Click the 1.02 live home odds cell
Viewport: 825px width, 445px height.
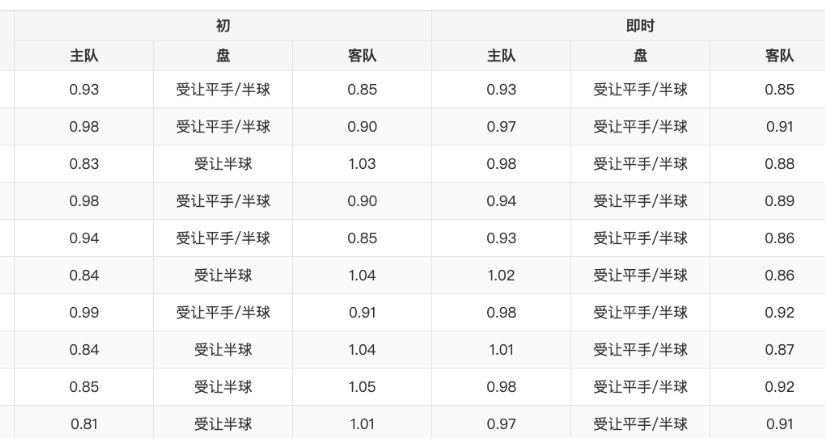tap(501, 275)
